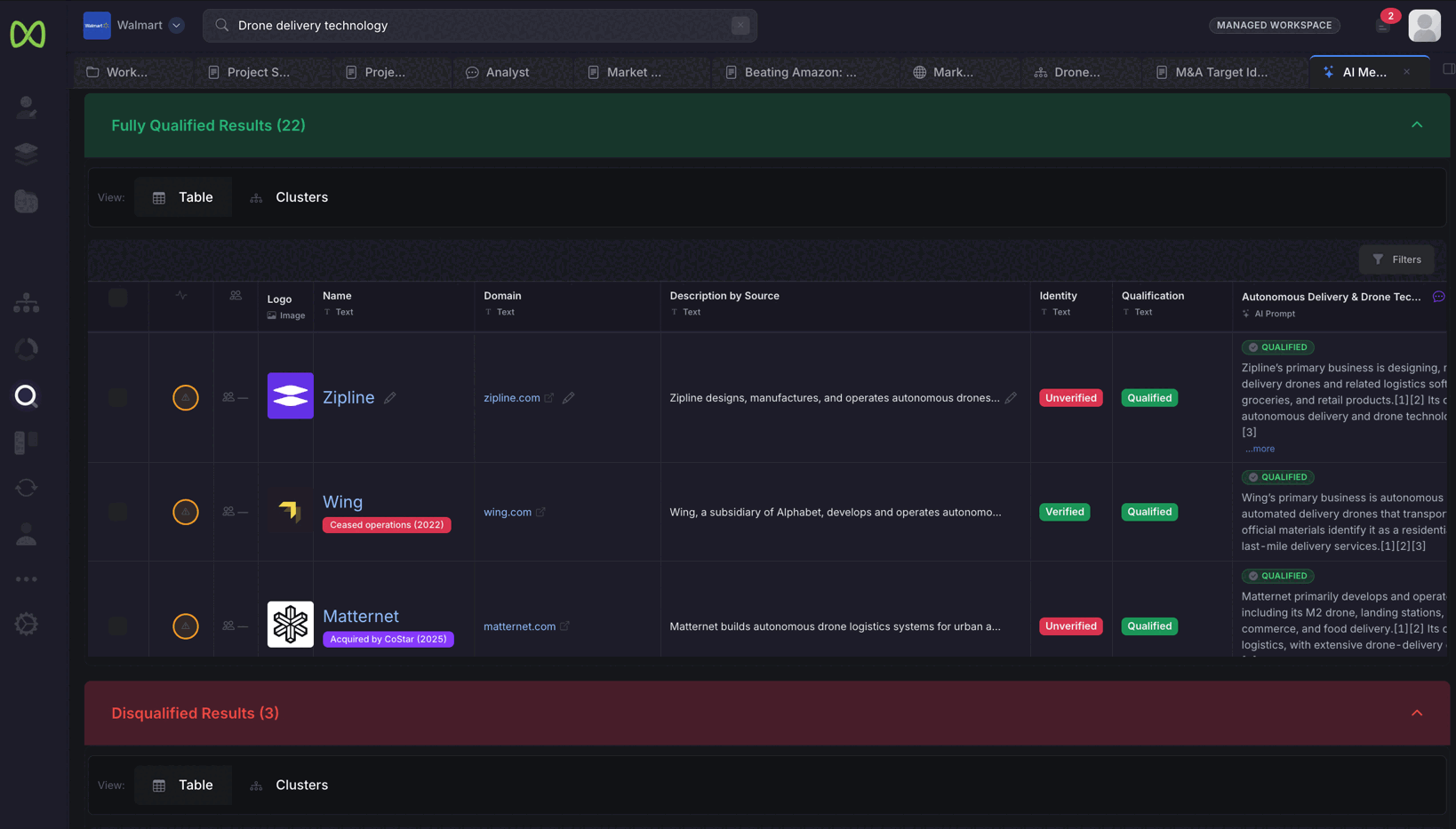Open the Walmart workspace dropdown
The image size is (1456, 829).
(176, 25)
